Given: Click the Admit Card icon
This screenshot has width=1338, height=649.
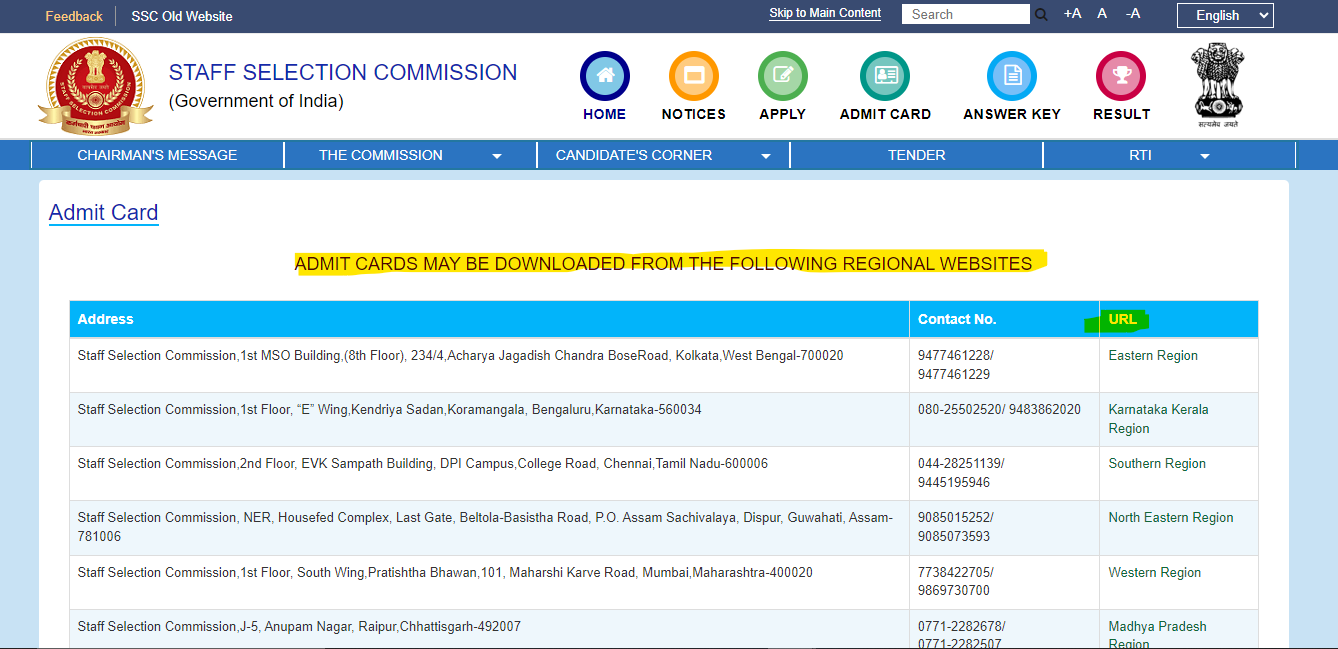Looking at the screenshot, I should pyautogui.click(x=885, y=76).
